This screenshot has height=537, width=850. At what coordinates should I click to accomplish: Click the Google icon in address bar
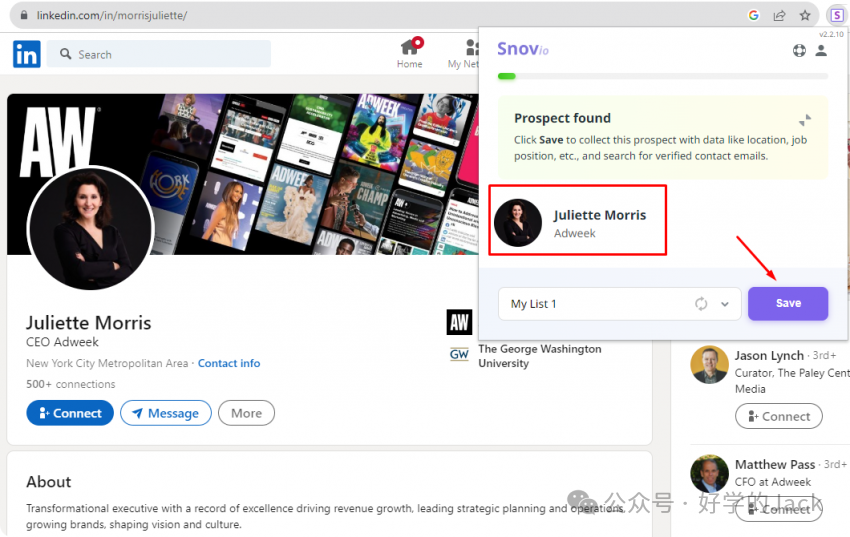754,15
